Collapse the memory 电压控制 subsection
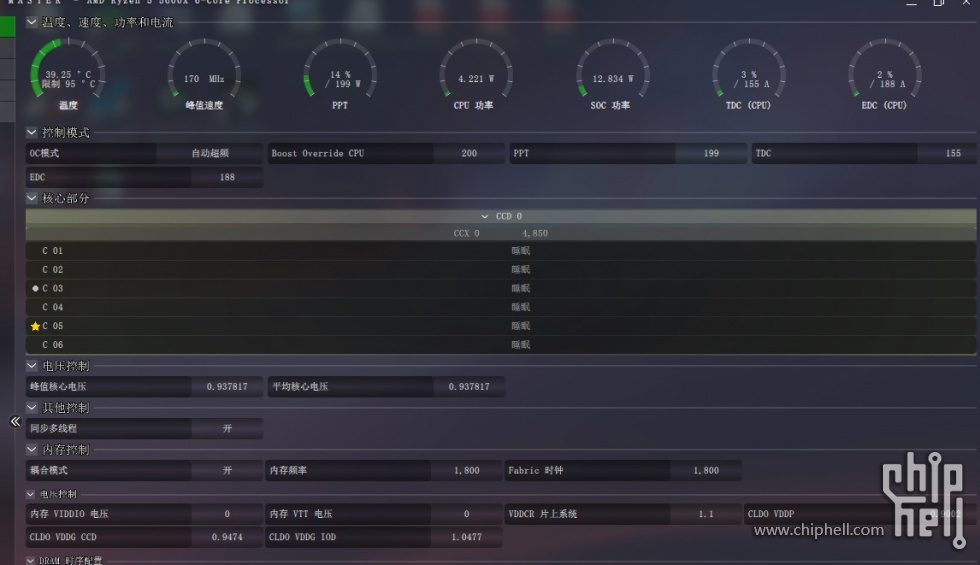Image resolution: width=980 pixels, height=565 pixels. [x=31, y=494]
